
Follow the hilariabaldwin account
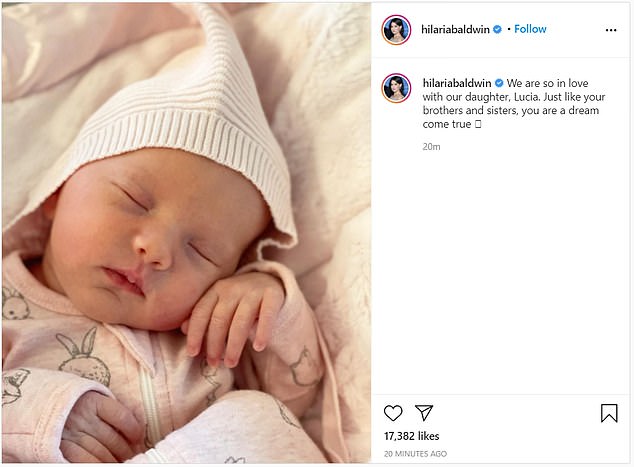pyautogui.click(x=530, y=29)
